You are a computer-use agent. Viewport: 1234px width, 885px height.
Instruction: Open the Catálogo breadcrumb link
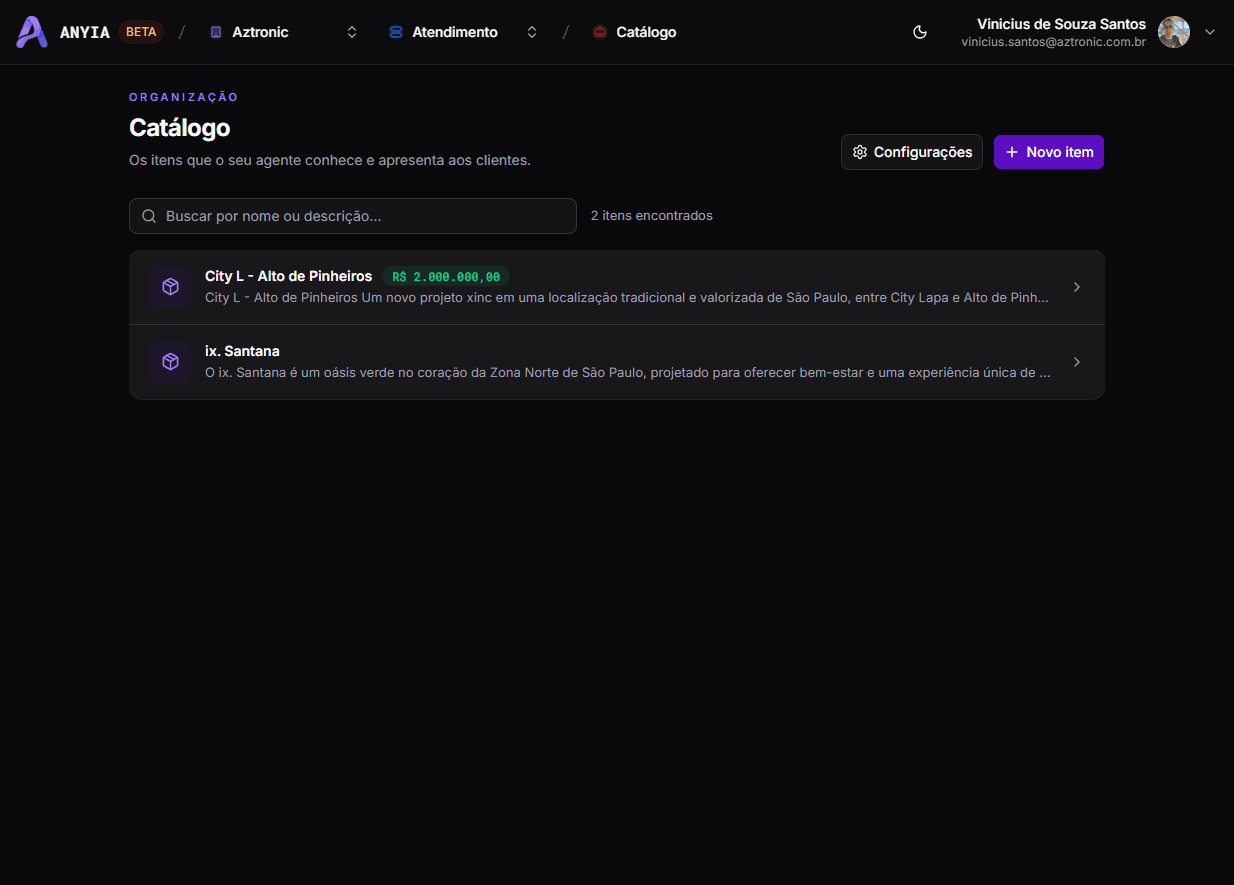pos(646,32)
